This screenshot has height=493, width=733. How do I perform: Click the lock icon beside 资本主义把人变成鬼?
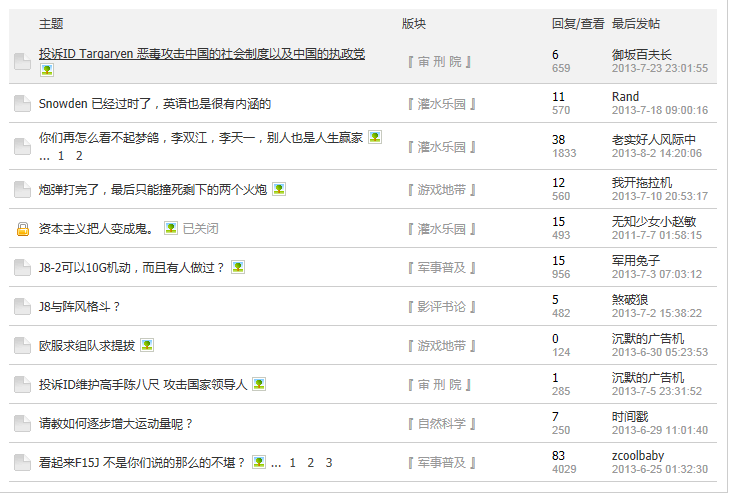(x=22, y=229)
